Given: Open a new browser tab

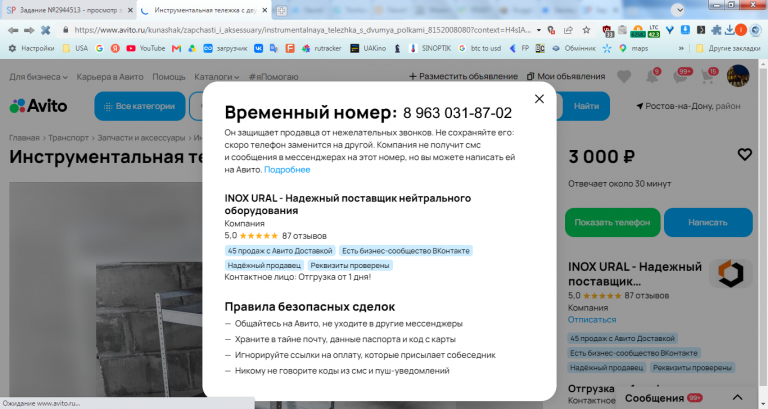Looking at the screenshot, I should pos(282,10).
